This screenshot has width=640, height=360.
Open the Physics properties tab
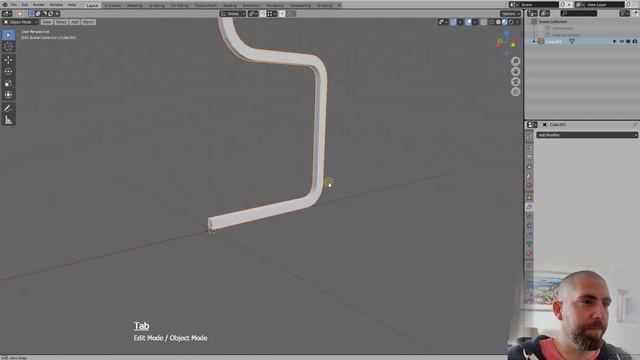[529, 226]
